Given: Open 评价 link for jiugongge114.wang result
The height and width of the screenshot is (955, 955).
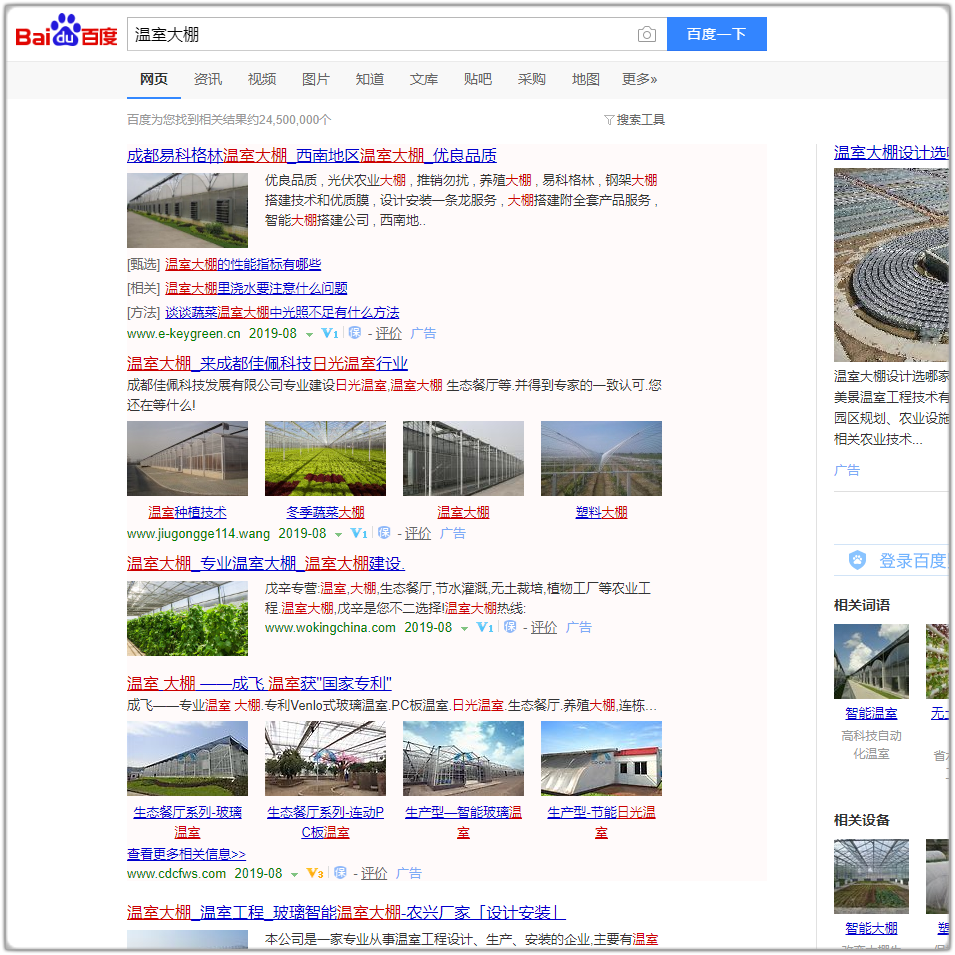Looking at the screenshot, I should point(418,533).
